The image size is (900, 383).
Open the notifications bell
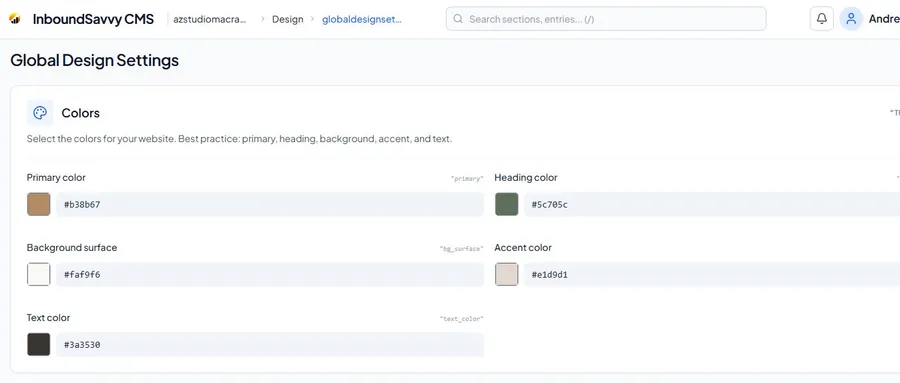(x=821, y=19)
